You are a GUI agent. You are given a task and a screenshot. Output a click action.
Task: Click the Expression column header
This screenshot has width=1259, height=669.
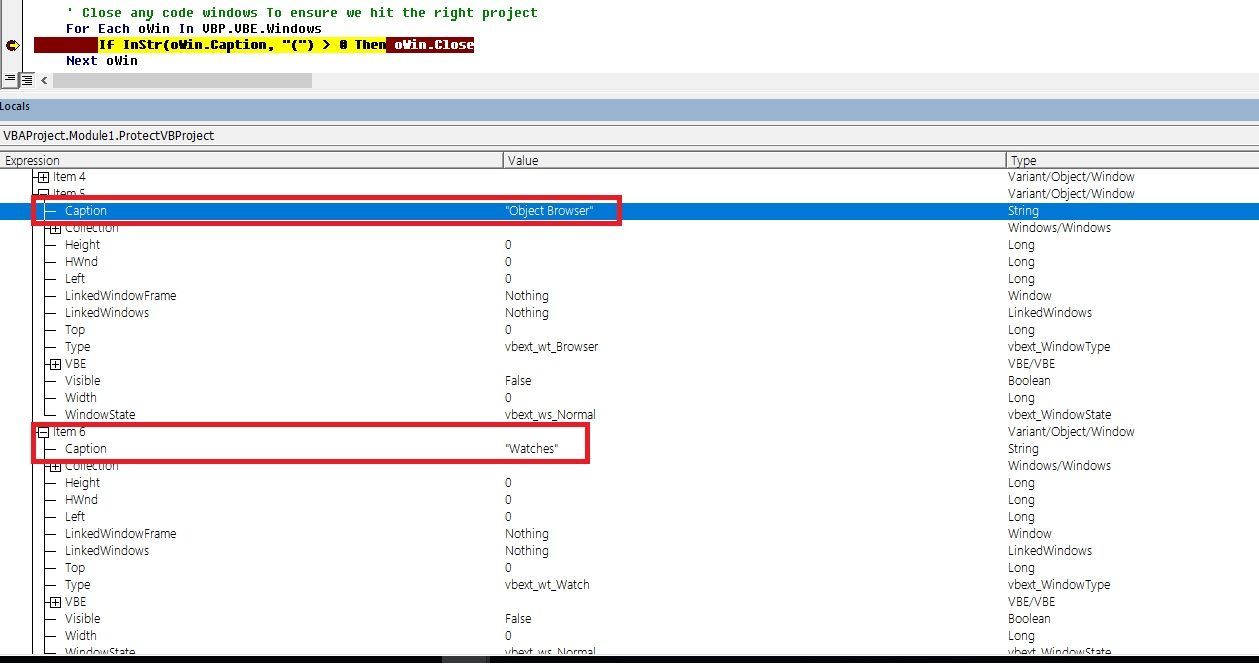pyautogui.click(x=251, y=160)
